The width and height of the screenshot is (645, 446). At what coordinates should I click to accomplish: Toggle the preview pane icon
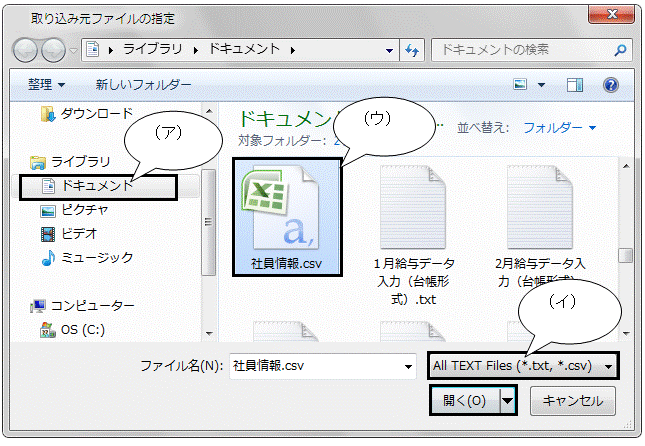[575, 85]
